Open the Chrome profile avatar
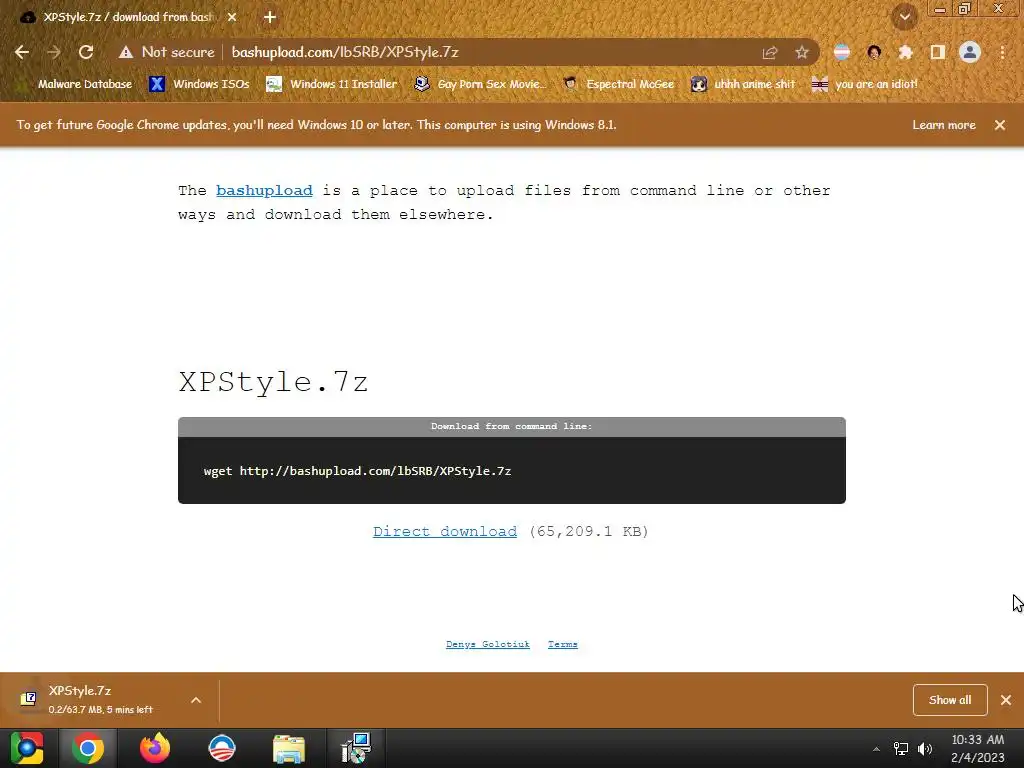The width and height of the screenshot is (1024, 768). [970, 52]
